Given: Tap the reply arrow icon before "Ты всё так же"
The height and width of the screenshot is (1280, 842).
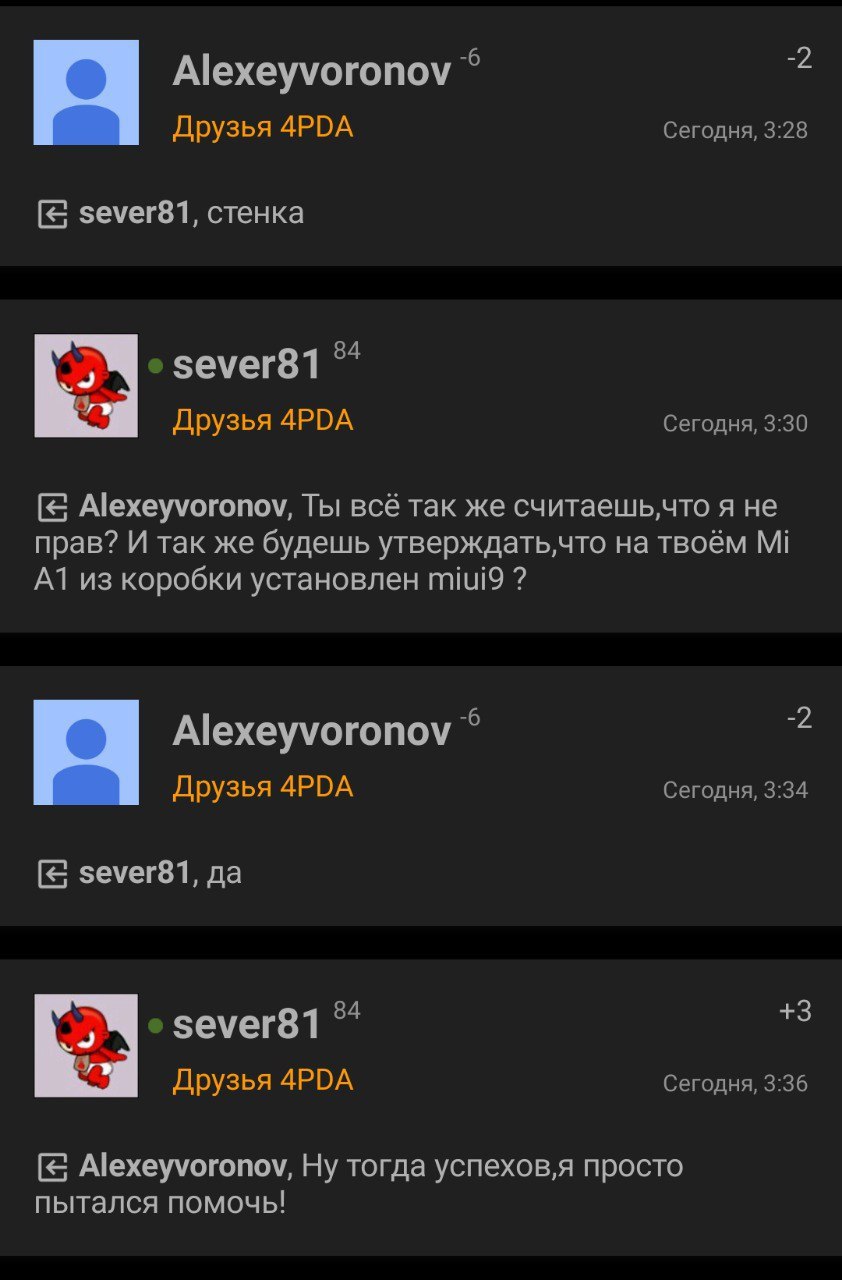Looking at the screenshot, I should point(52,507).
